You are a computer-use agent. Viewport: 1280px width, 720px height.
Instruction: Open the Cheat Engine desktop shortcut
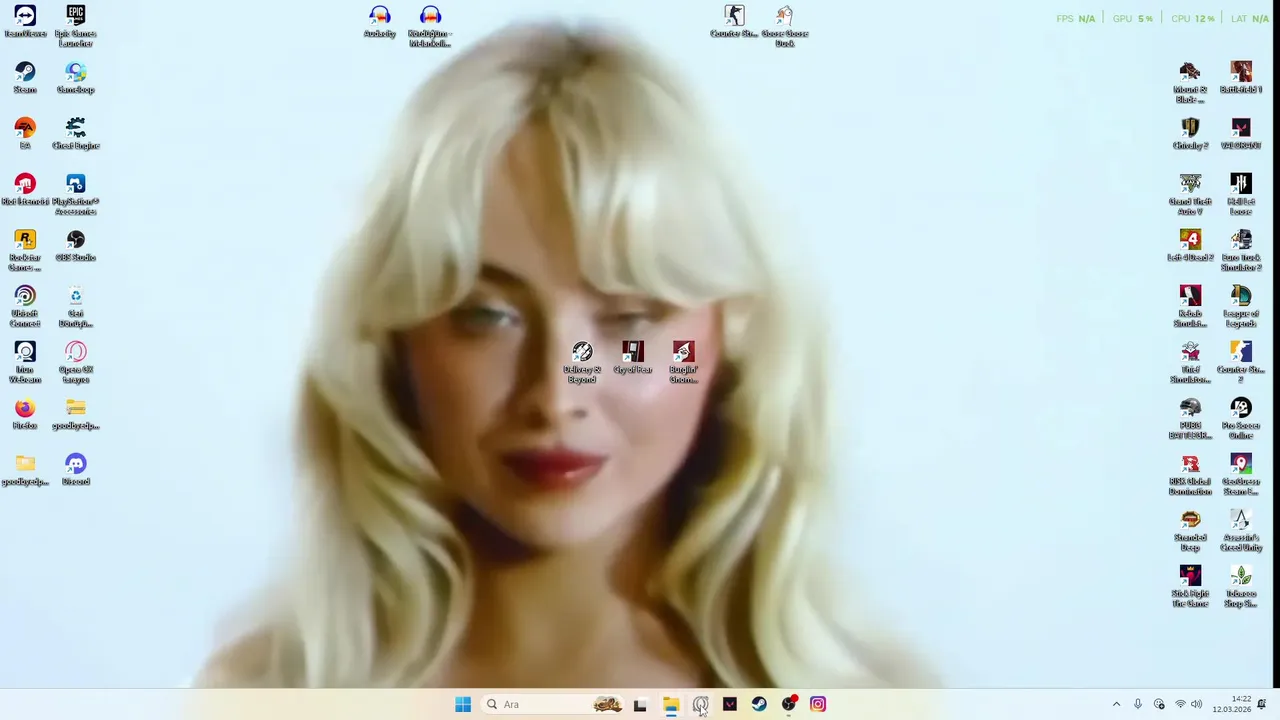tap(76, 134)
